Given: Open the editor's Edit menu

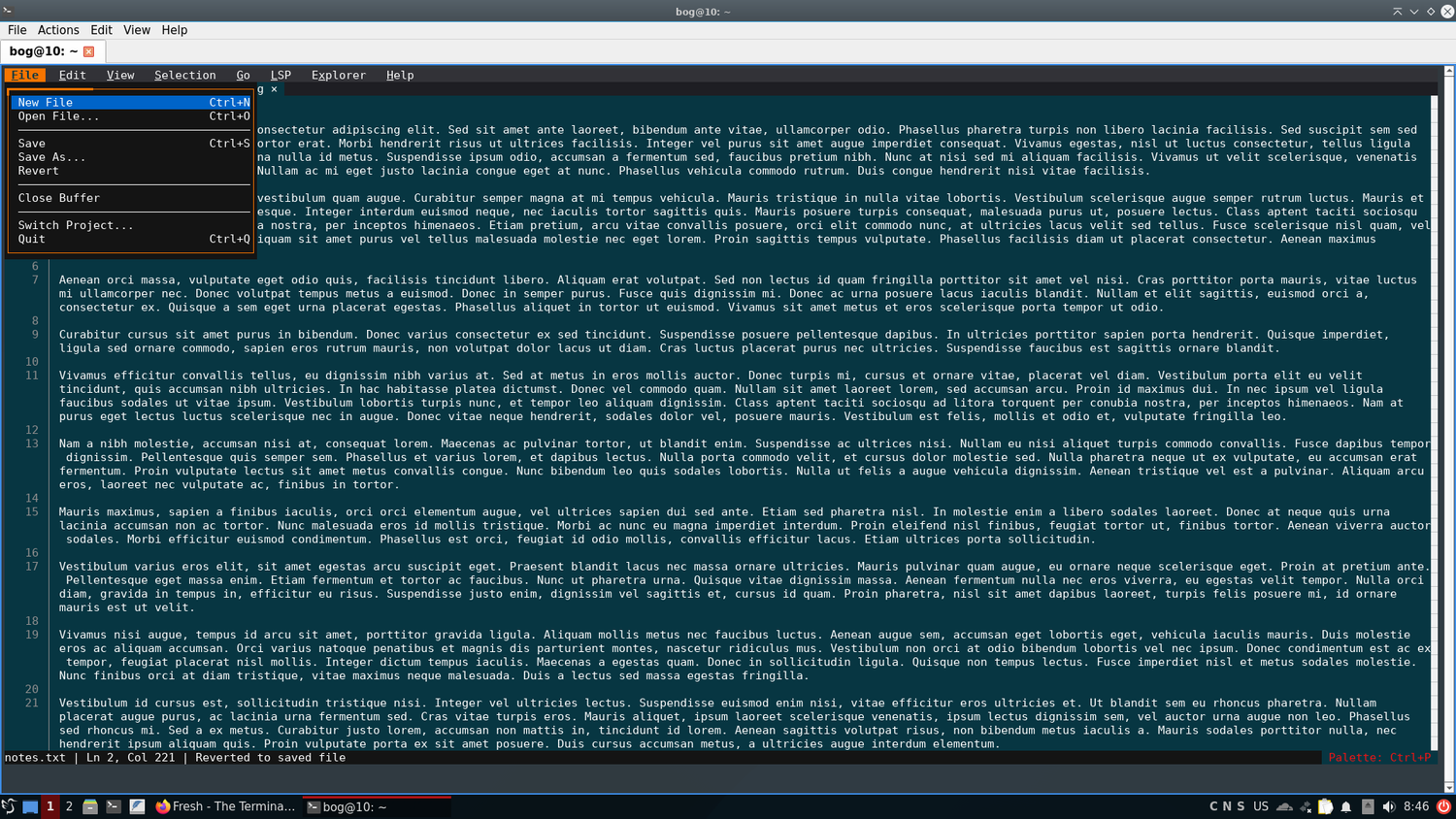Looking at the screenshot, I should 72,75.
